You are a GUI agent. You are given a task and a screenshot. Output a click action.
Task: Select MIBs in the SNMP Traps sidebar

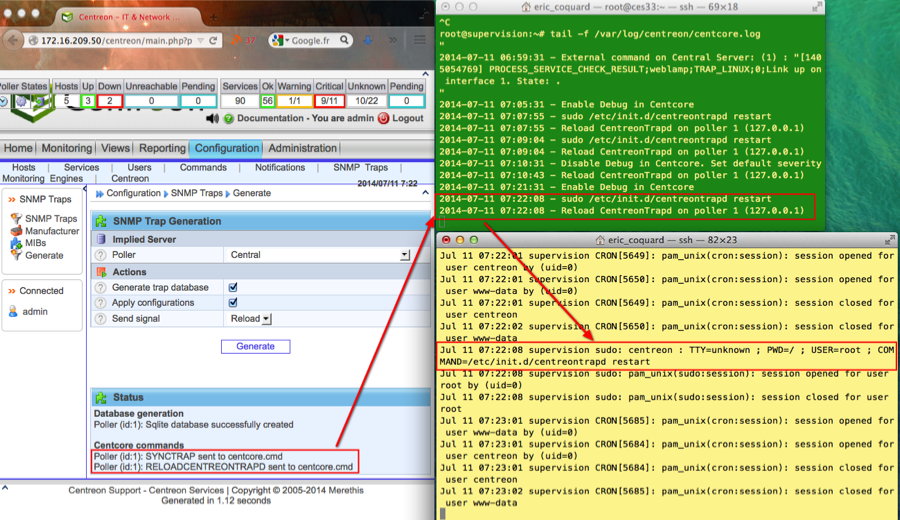tap(35, 243)
